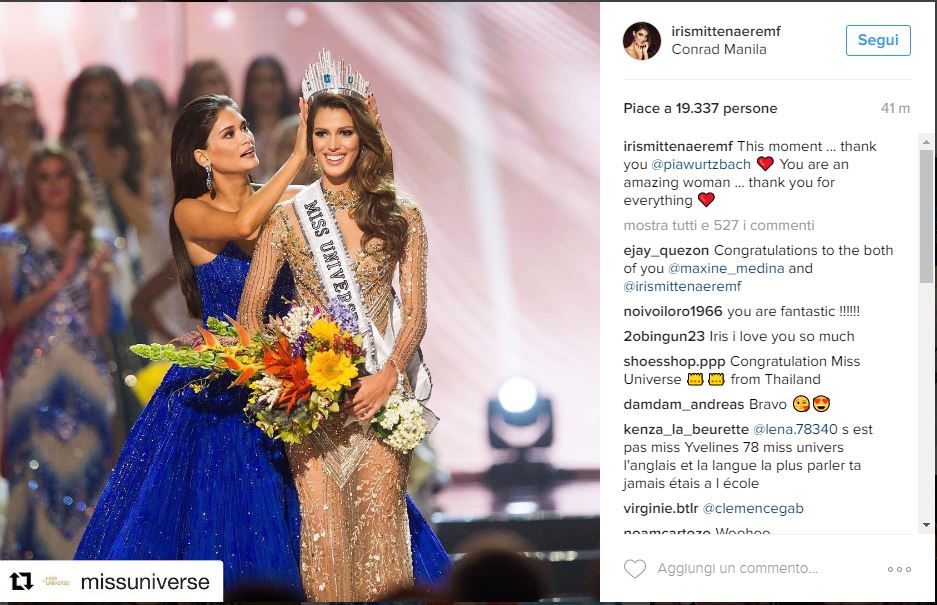
Task: Open the Piace a 19.337 persone likes
Action: [700, 108]
